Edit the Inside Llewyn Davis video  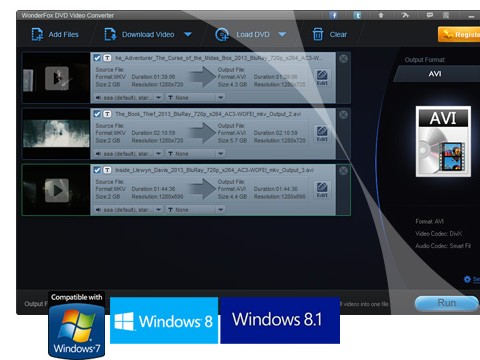(x=322, y=190)
